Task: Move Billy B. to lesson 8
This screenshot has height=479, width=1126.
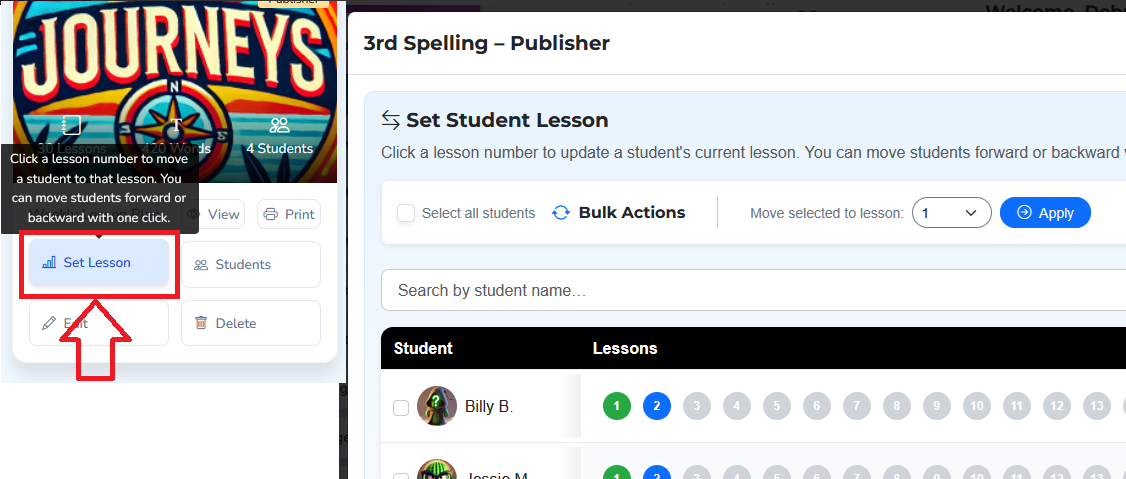Action: 897,406
